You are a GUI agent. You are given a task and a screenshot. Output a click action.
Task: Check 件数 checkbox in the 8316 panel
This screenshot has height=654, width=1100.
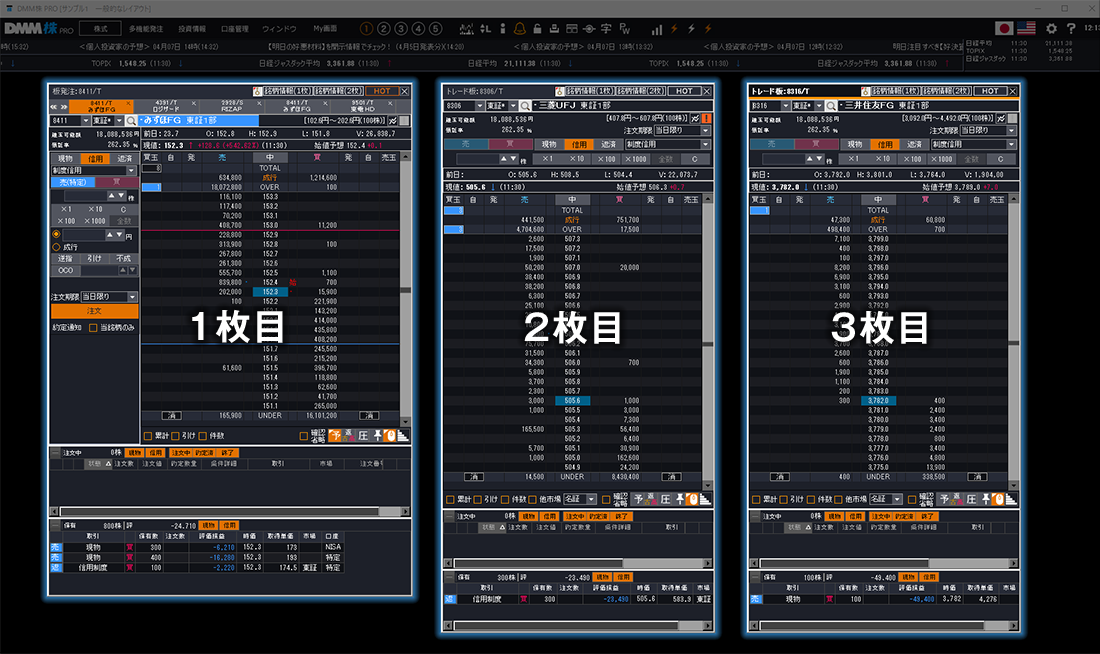811,500
